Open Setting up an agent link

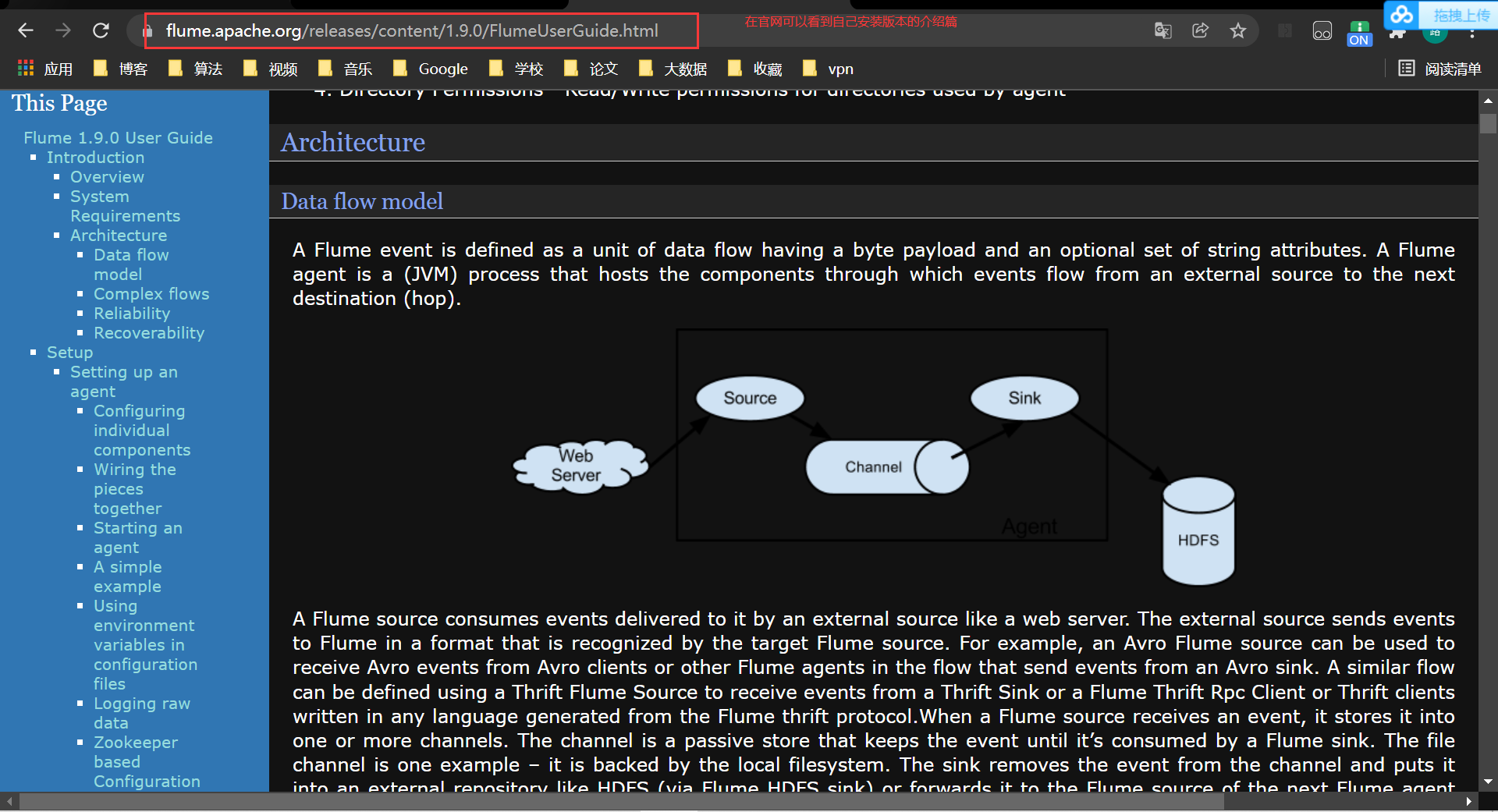pos(124,381)
